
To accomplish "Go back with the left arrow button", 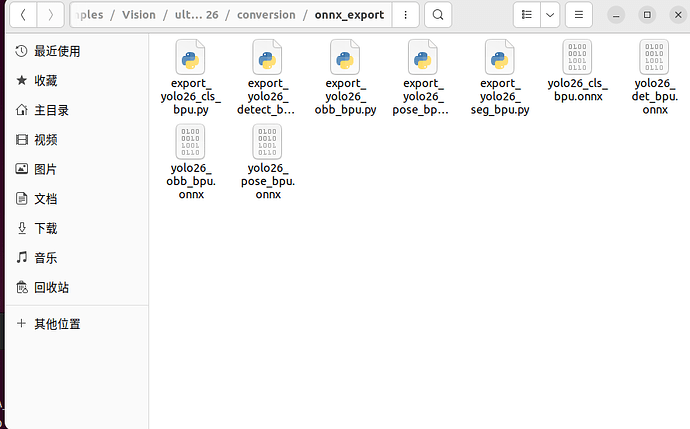I will pos(23,15).
